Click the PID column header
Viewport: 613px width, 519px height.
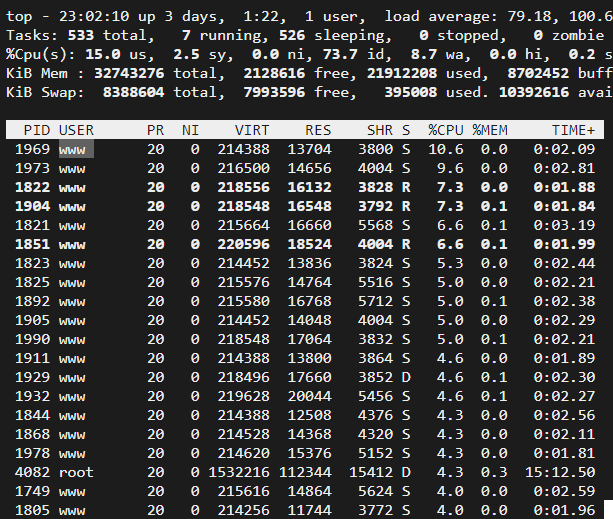(37, 130)
